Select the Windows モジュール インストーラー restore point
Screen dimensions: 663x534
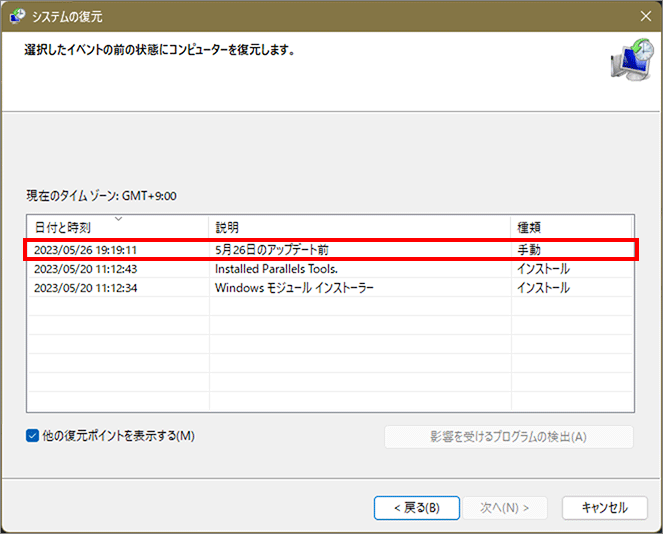tap(294, 288)
